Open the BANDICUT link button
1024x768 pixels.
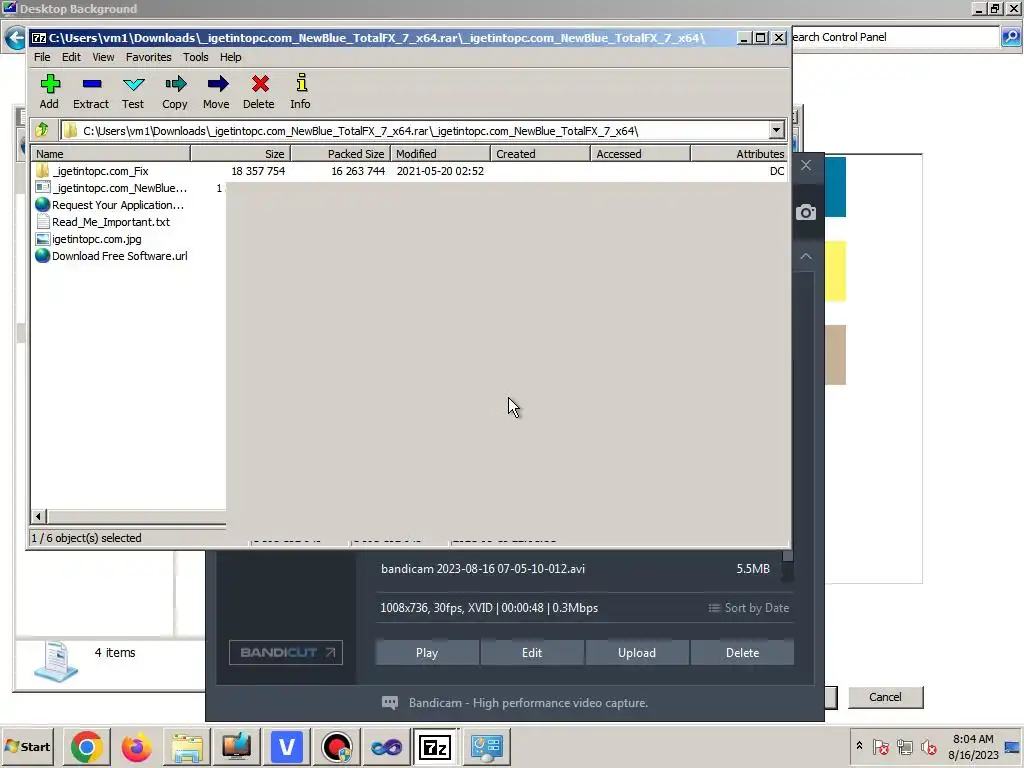click(286, 652)
